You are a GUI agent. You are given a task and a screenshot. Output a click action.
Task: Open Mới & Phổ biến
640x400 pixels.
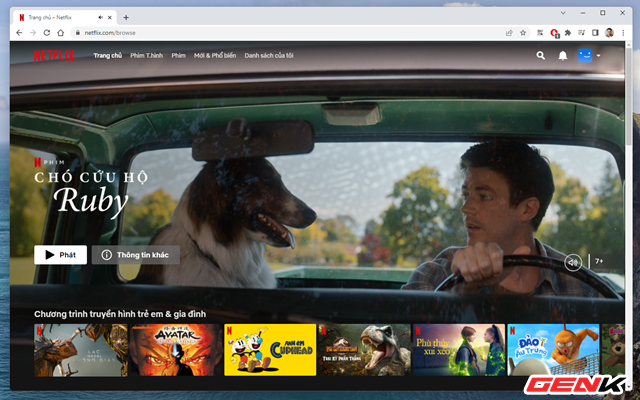pyautogui.click(x=215, y=56)
